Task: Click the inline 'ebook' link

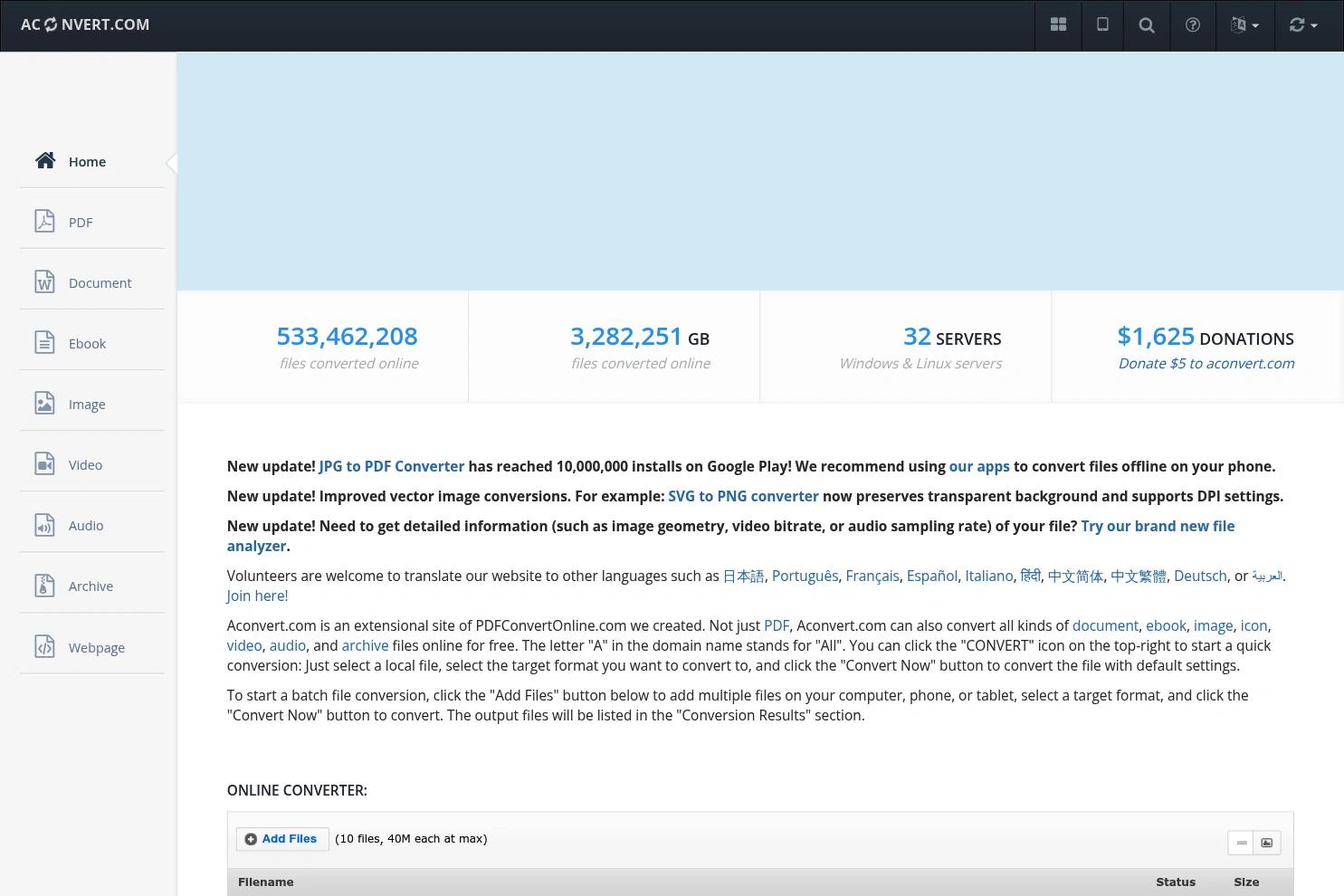Action: 1166,625
